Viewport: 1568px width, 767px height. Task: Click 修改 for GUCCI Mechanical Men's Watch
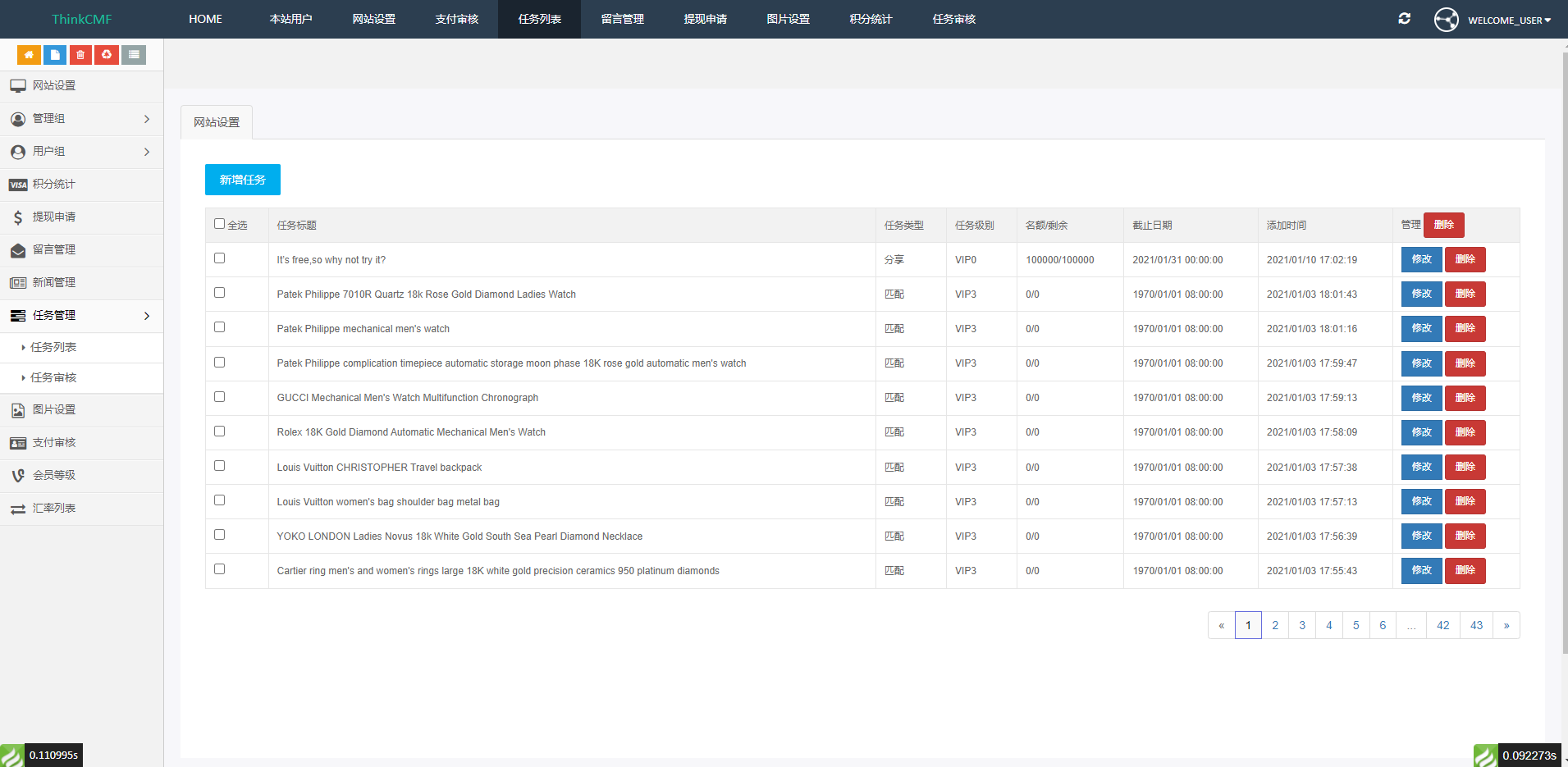[1421, 398]
